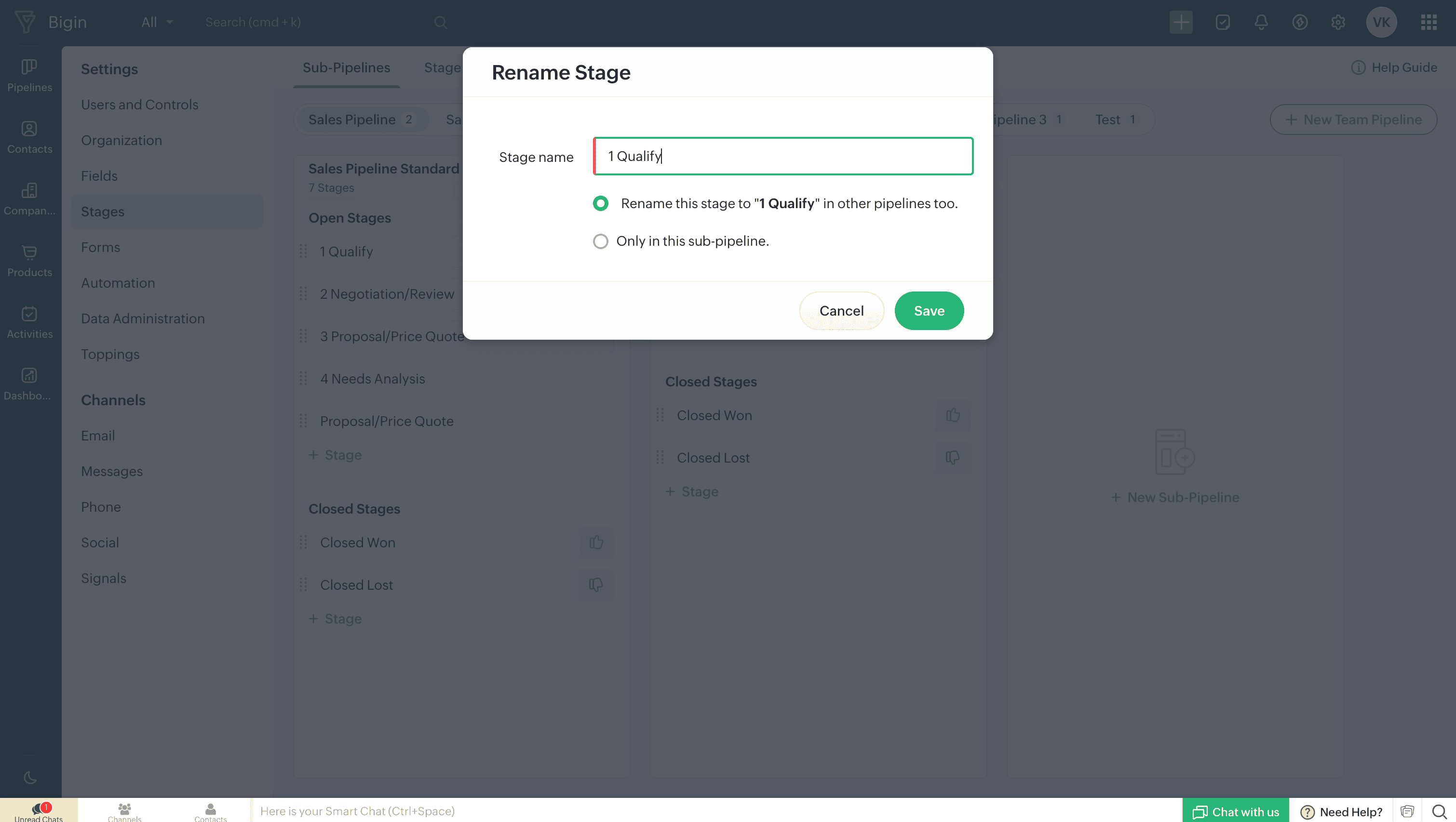The width and height of the screenshot is (1456, 822).
Task: Open Contacts from the left sidebar
Action: [29, 137]
